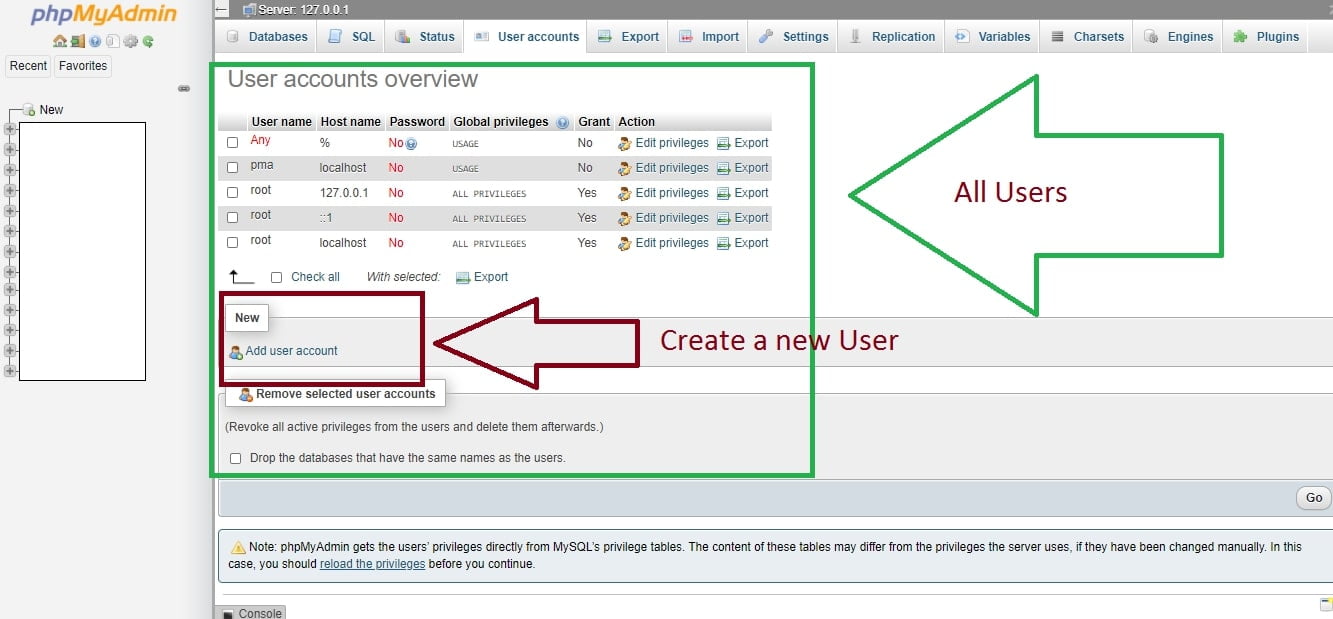Open the Variables tab

click(x=993, y=37)
